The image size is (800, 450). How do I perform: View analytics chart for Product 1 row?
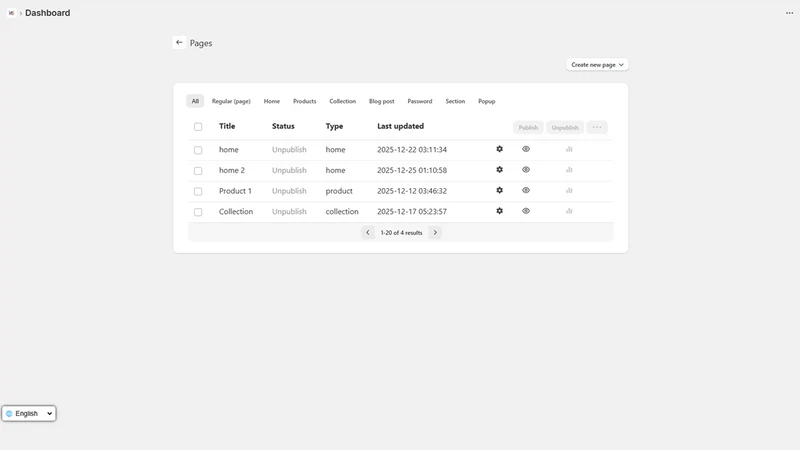click(569, 190)
